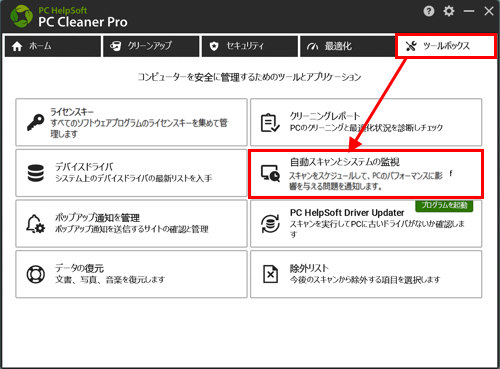
Task: Click description starting with スキャンを実行してPCに
Action: click(377, 229)
